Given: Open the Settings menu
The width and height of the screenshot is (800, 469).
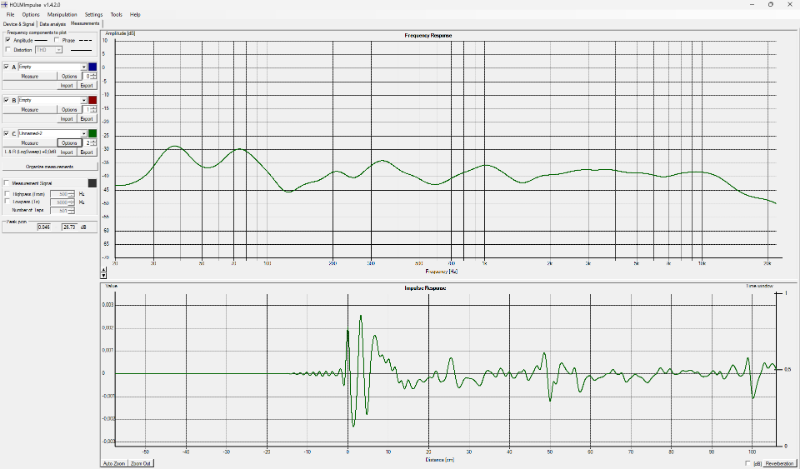Looking at the screenshot, I should pos(93,14).
